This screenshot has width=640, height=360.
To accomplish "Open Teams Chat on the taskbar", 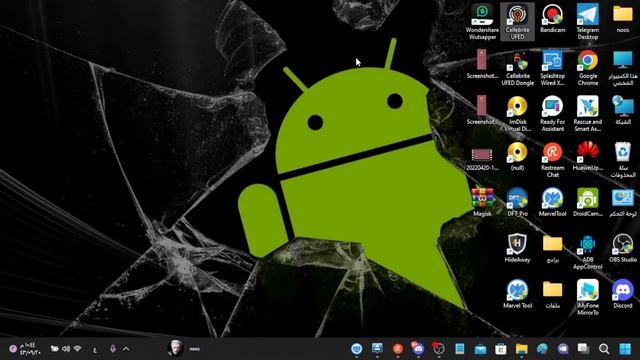I will click(x=563, y=349).
